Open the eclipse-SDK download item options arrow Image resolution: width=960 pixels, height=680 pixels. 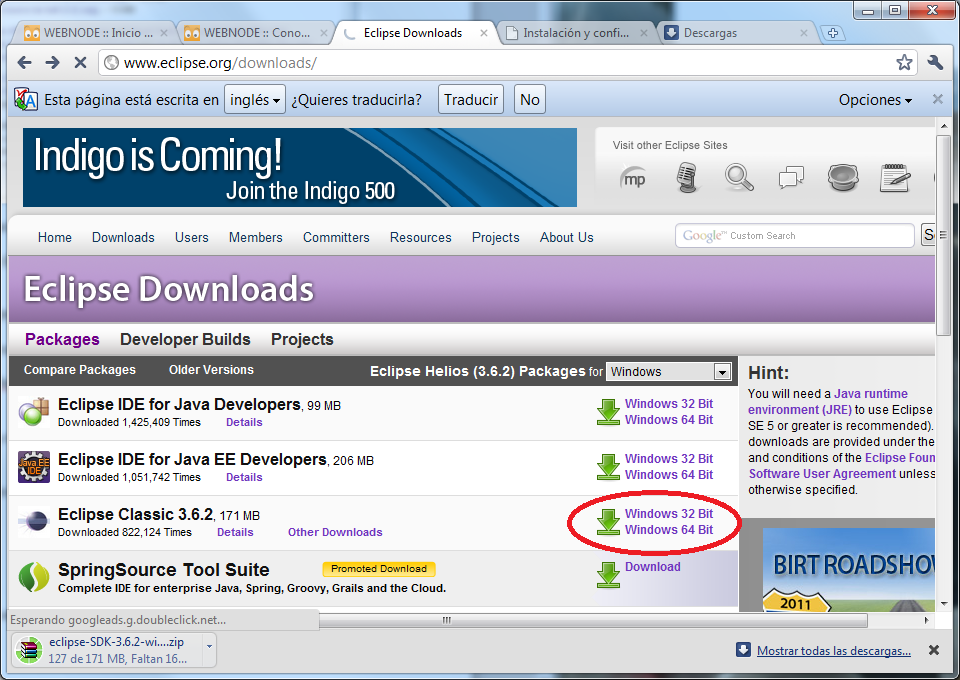pos(209,647)
